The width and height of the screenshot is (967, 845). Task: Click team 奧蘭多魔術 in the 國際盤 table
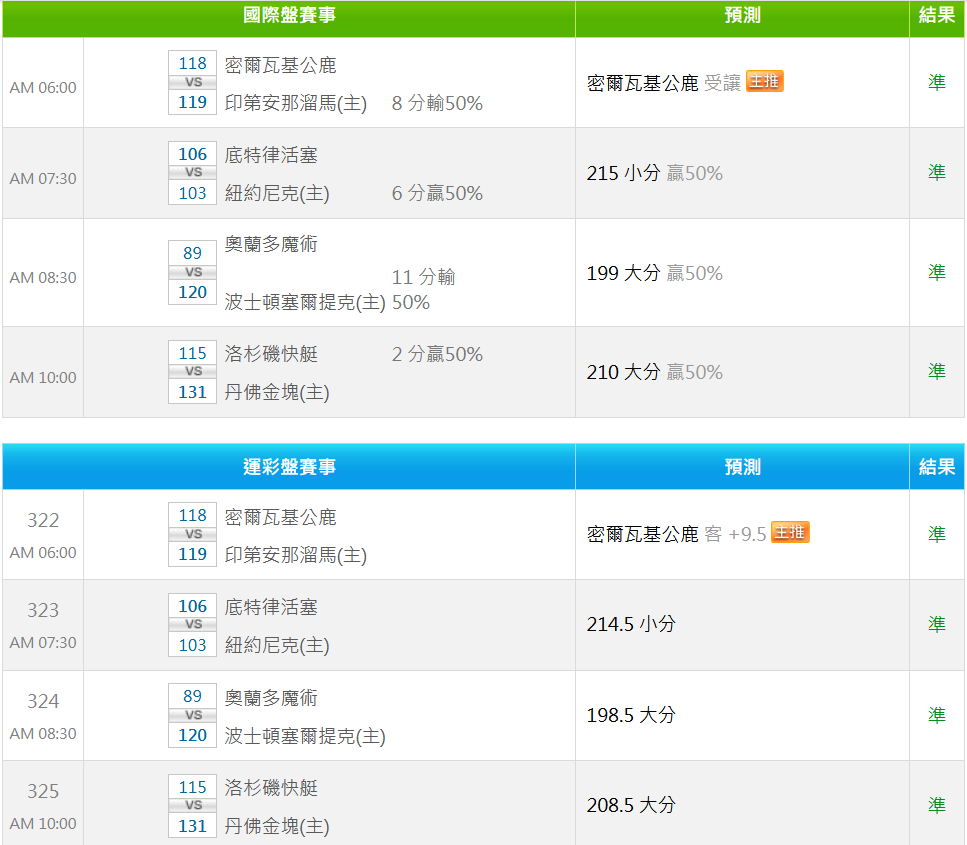[x=271, y=245]
